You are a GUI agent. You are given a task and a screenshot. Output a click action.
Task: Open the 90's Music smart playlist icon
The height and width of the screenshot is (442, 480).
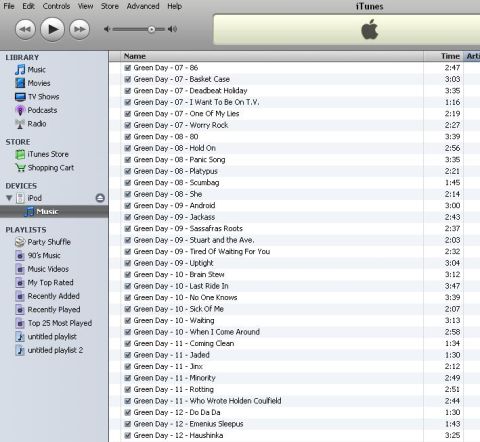tap(20, 256)
